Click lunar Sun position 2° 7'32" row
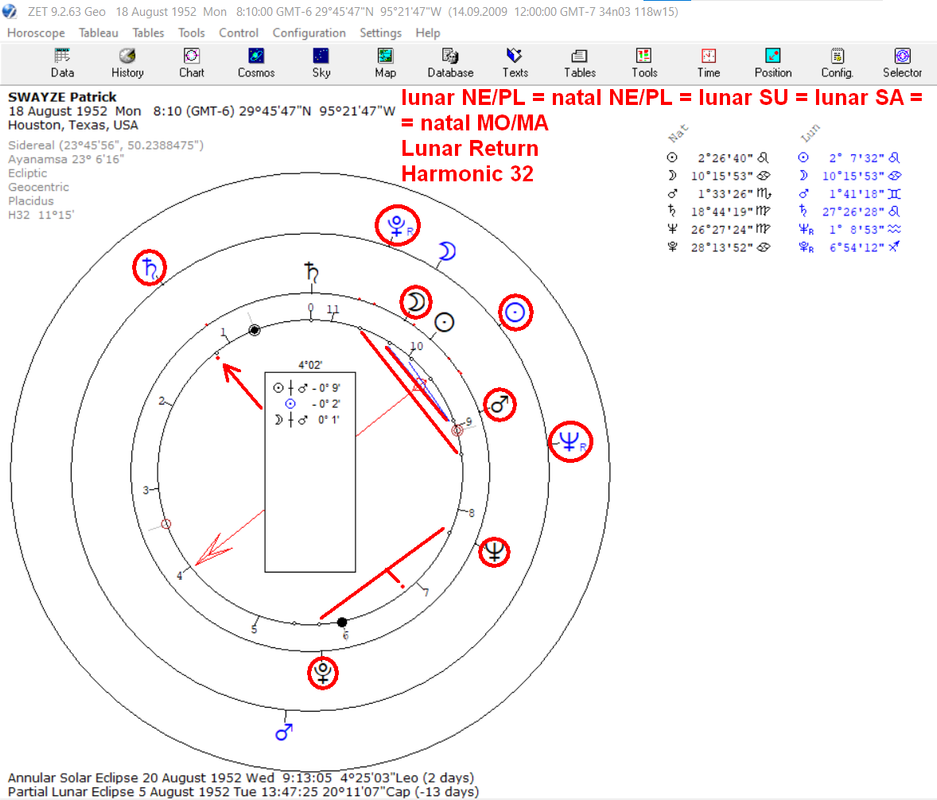This screenshot has height=800, width=937. click(850, 158)
